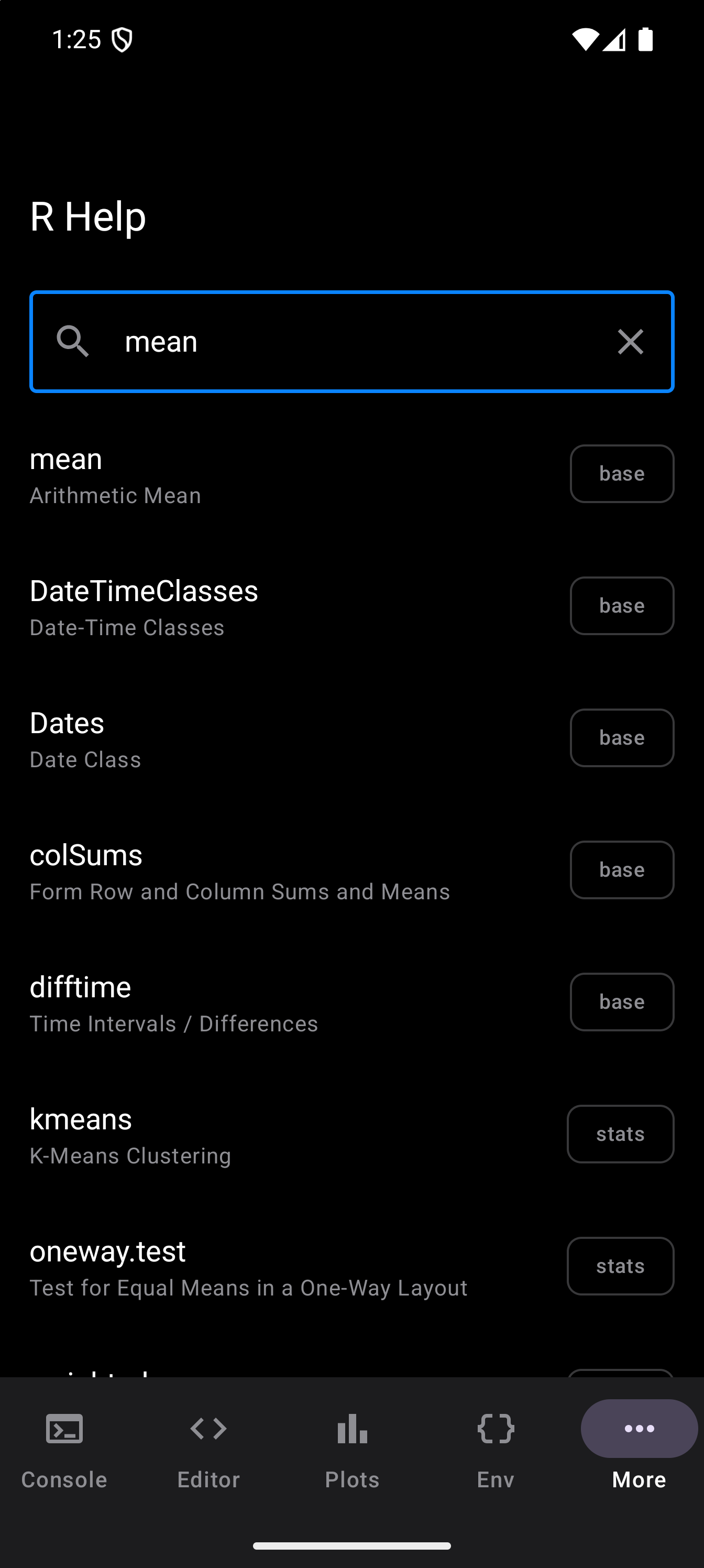Viewport: 704px width, 1568px height.
Task: Select the Dates help topic
Action: 244,739
